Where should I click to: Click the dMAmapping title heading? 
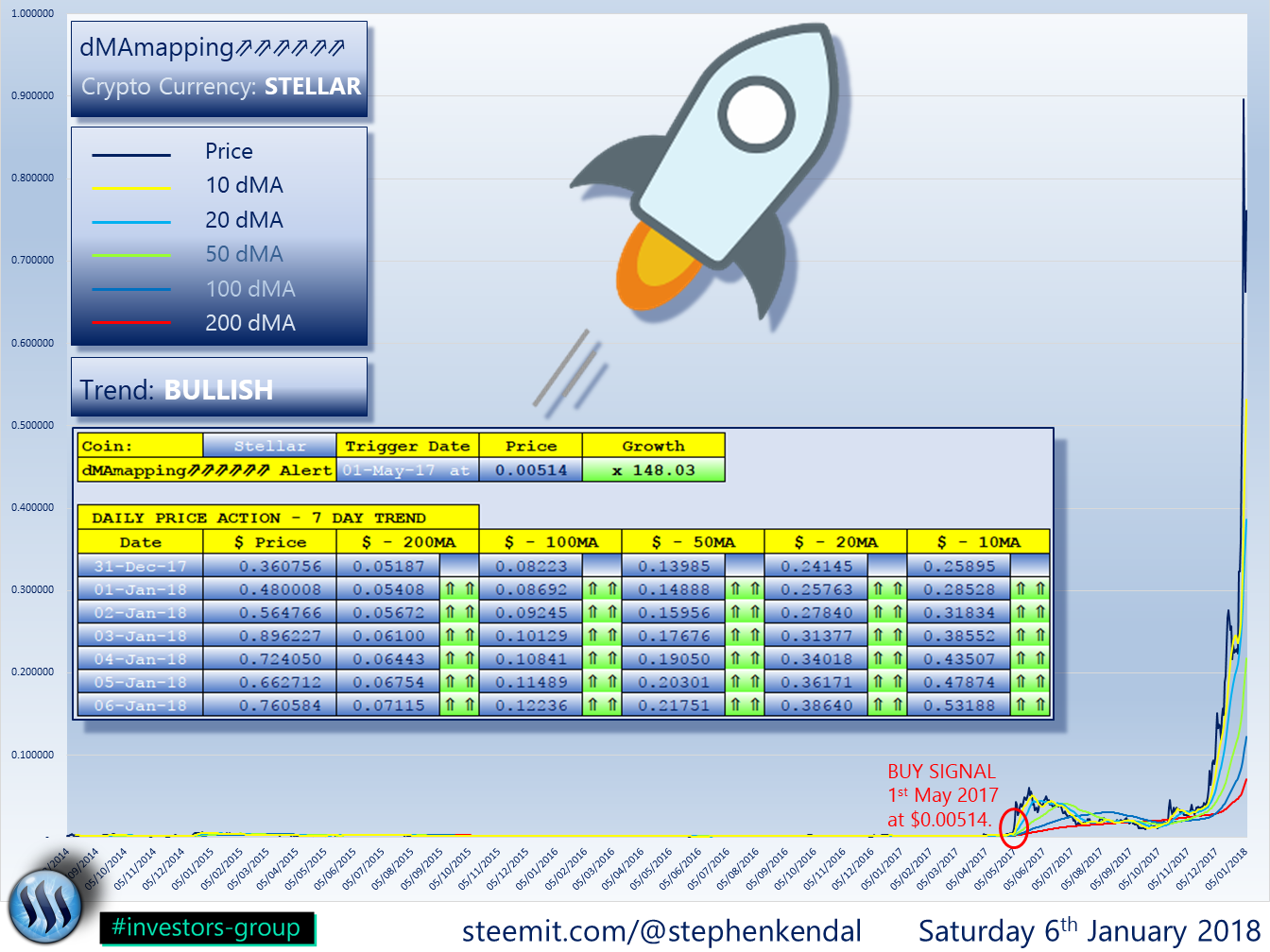(213, 47)
